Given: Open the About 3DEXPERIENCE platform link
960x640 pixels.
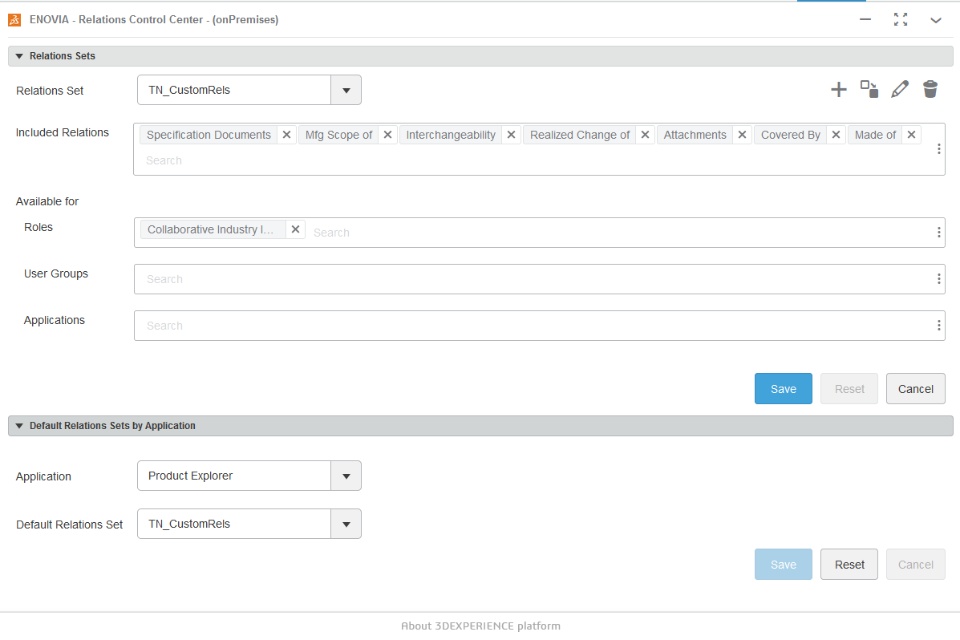Looking at the screenshot, I should click(480, 626).
